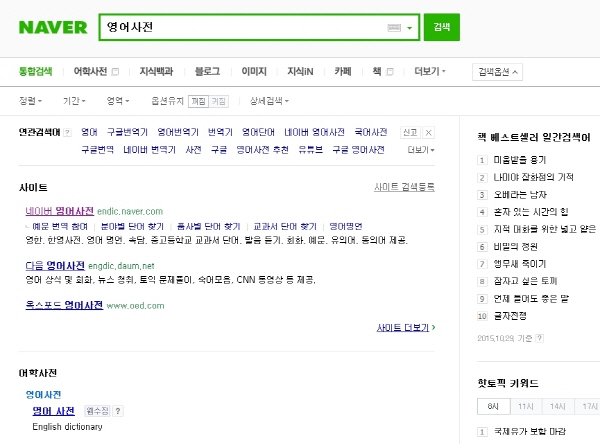600x444 pixels.
Task: Select the 11시 hot topic tab
Action: 526,406
